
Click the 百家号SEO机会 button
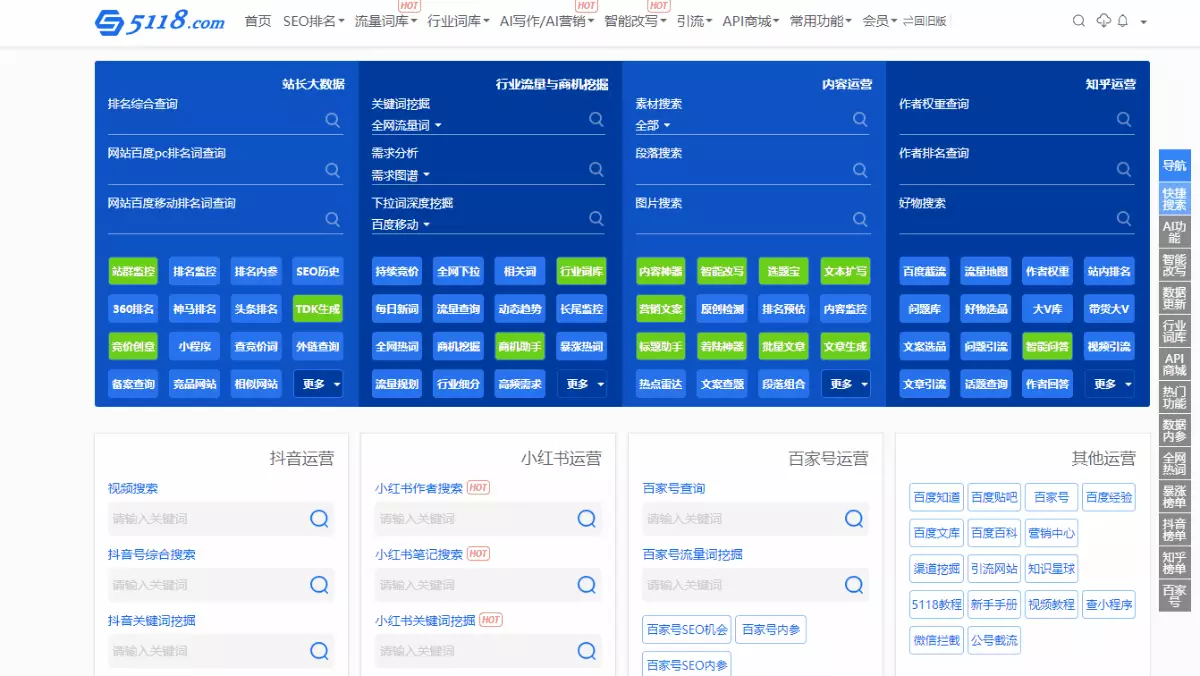point(686,630)
